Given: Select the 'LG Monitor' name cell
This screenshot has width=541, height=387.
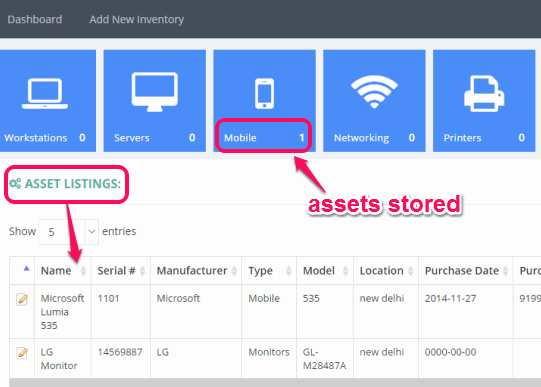Looking at the screenshot, I should click(x=63, y=359).
